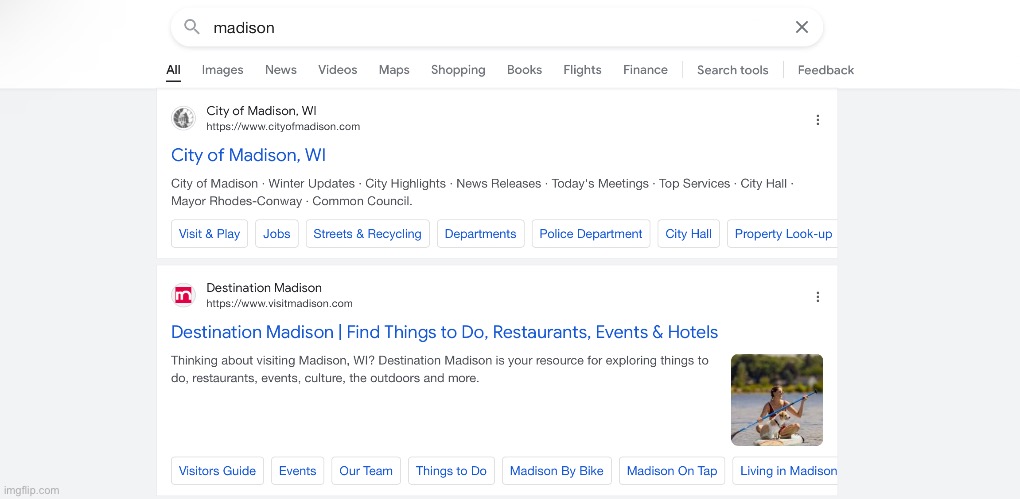Click the snippet starting 'Thinking about visiting Madison'
The height and width of the screenshot is (499, 1020).
pos(440,369)
